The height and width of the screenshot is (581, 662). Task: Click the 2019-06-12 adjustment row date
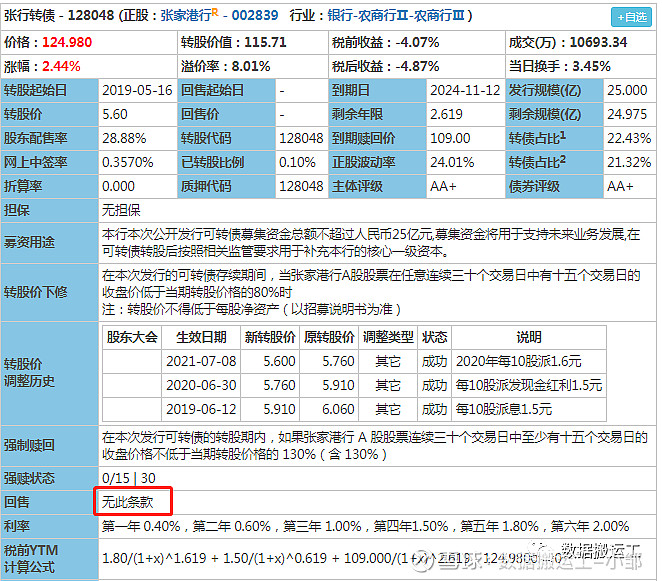[x=201, y=410]
